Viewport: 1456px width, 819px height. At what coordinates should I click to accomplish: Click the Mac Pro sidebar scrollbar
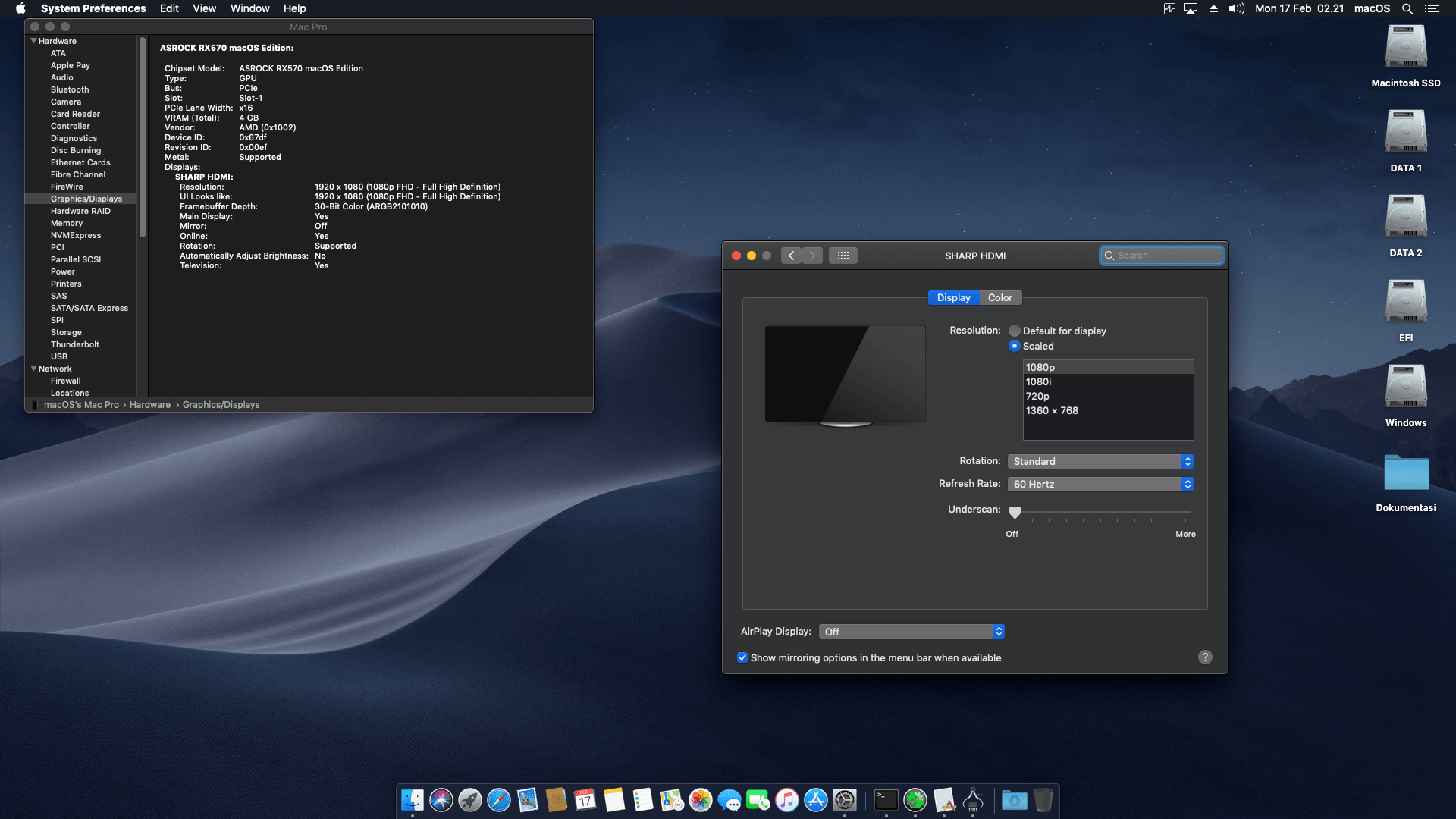click(x=142, y=138)
